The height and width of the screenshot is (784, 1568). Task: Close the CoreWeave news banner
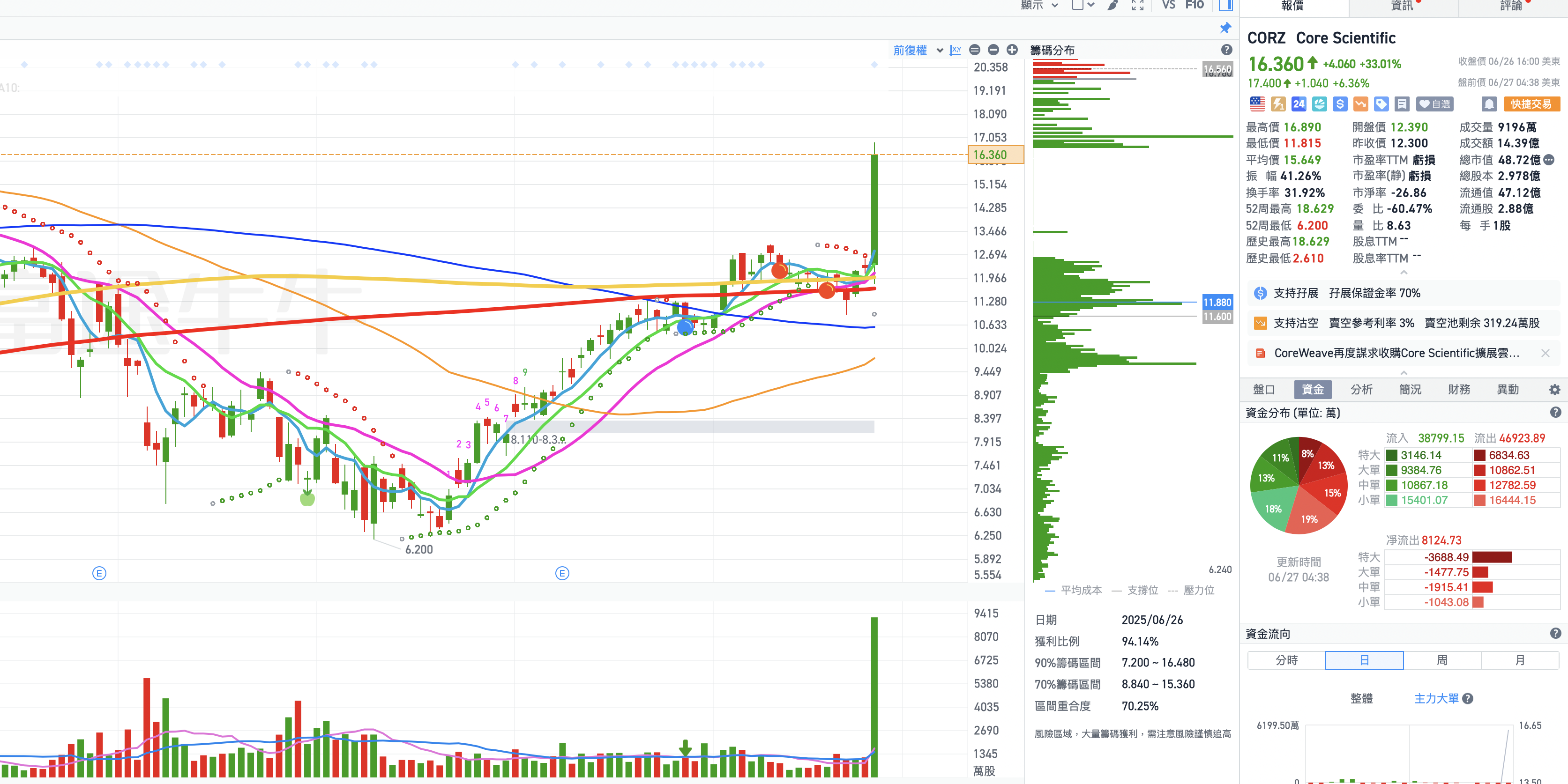click(1545, 353)
